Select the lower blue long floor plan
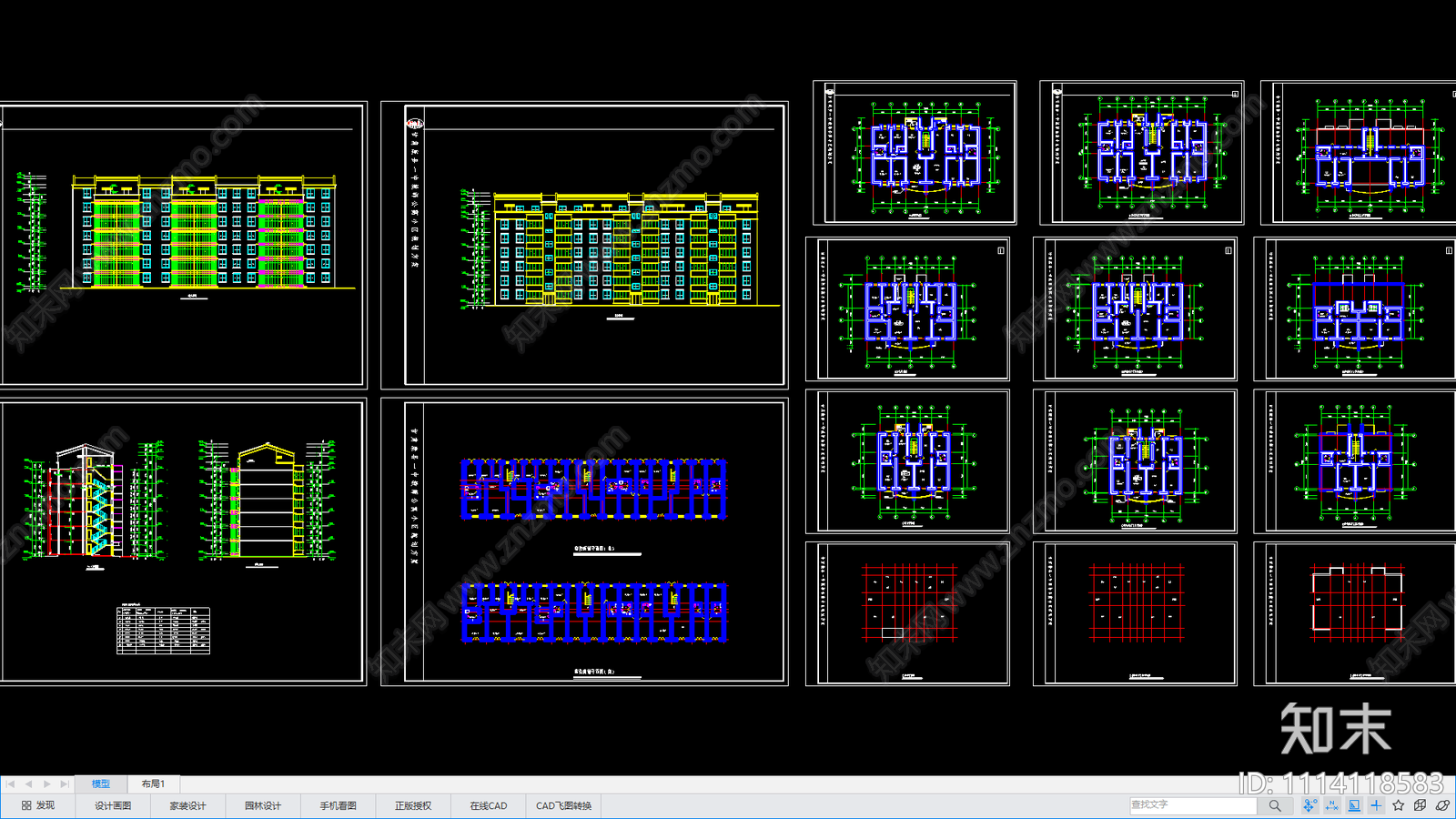1456x819 pixels. click(594, 612)
